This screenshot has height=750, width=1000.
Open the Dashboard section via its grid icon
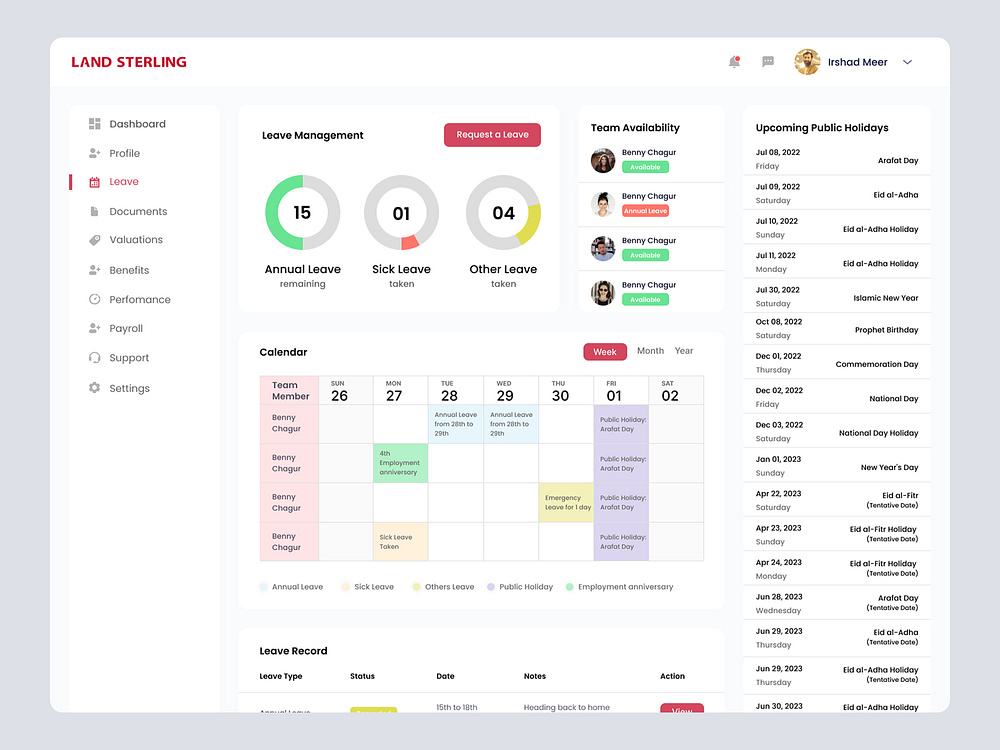(94, 124)
